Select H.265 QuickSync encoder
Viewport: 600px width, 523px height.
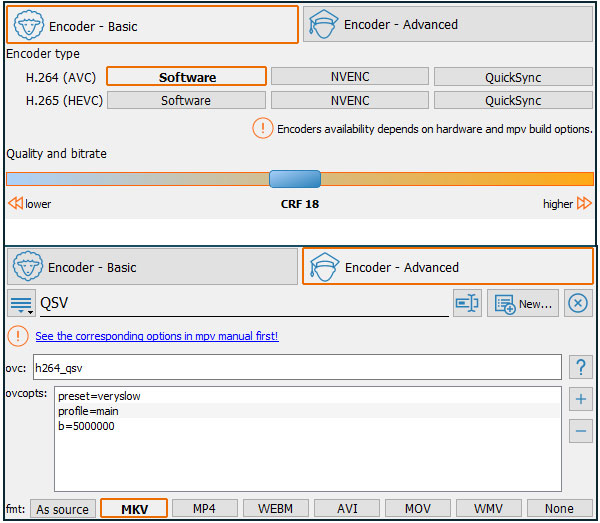tap(513, 101)
